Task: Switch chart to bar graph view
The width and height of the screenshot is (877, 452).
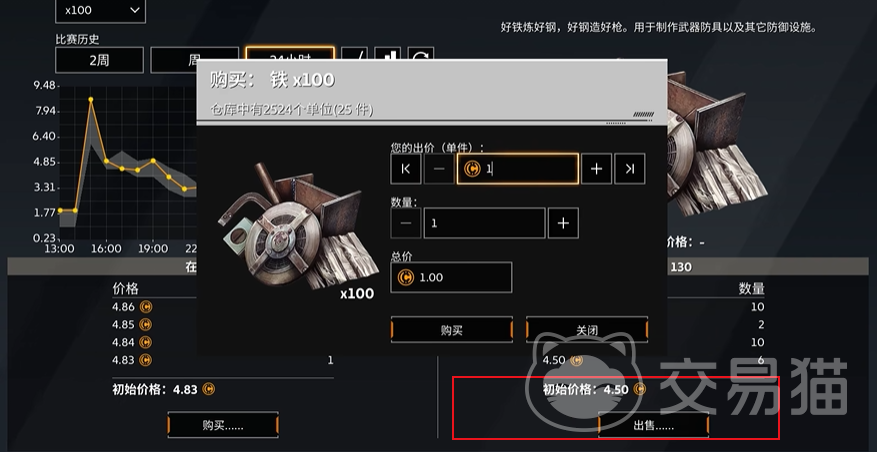Action: point(388,54)
